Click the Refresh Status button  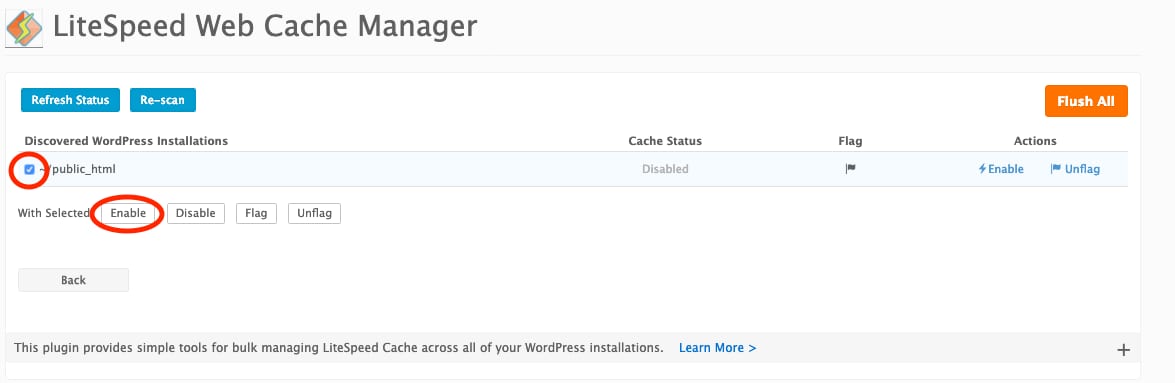[70, 100]
